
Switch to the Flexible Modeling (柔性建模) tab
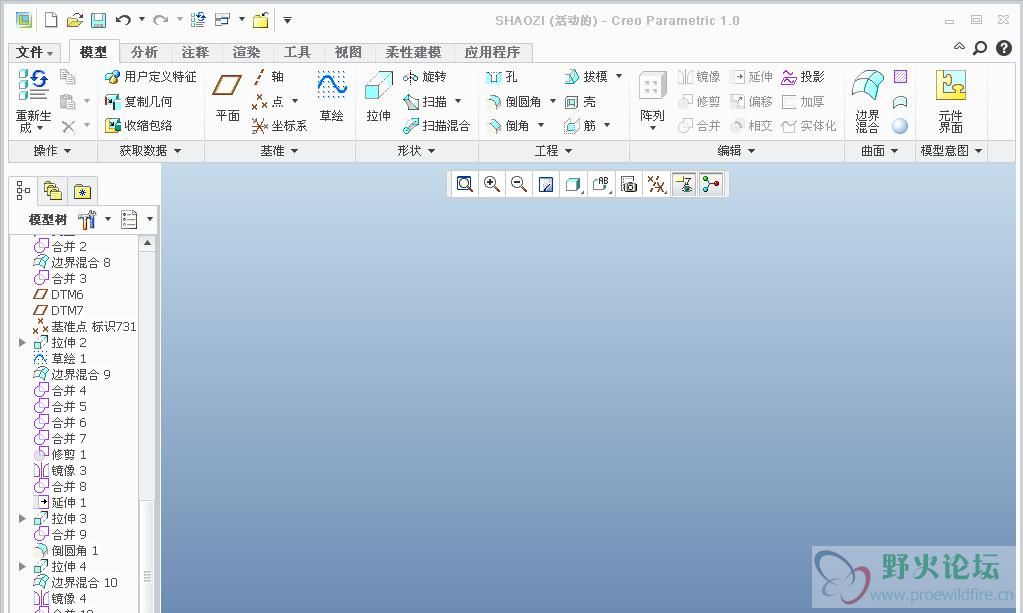[413, 52]
